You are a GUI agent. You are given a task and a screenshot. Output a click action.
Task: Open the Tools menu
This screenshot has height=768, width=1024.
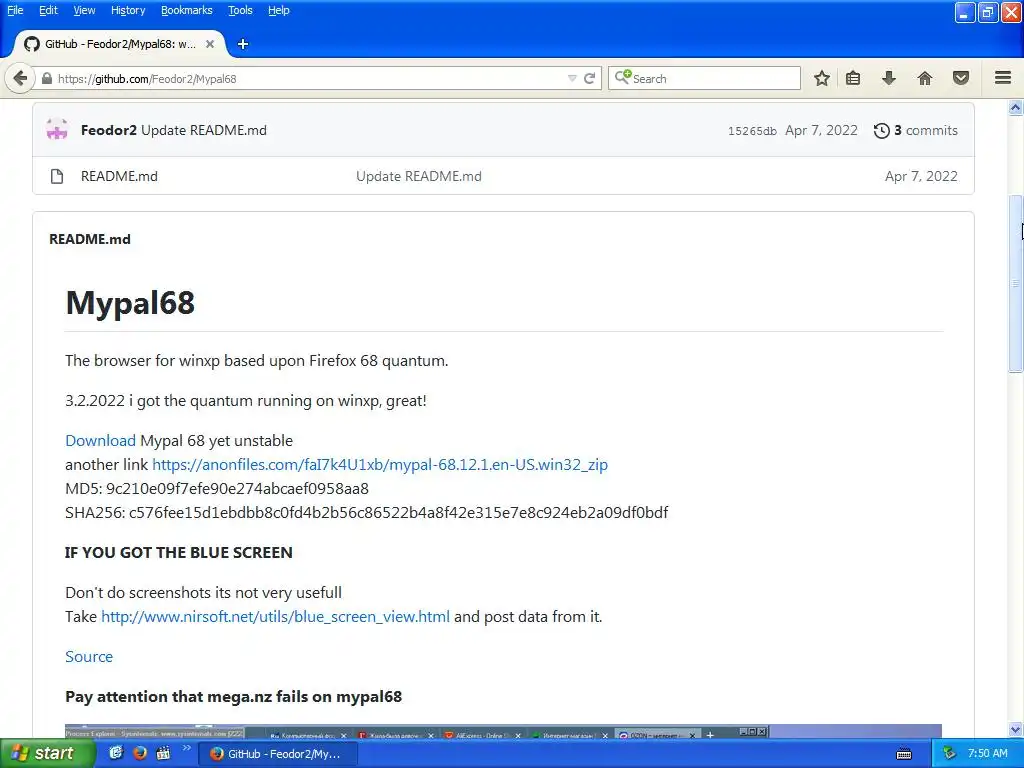click(240, 10)
